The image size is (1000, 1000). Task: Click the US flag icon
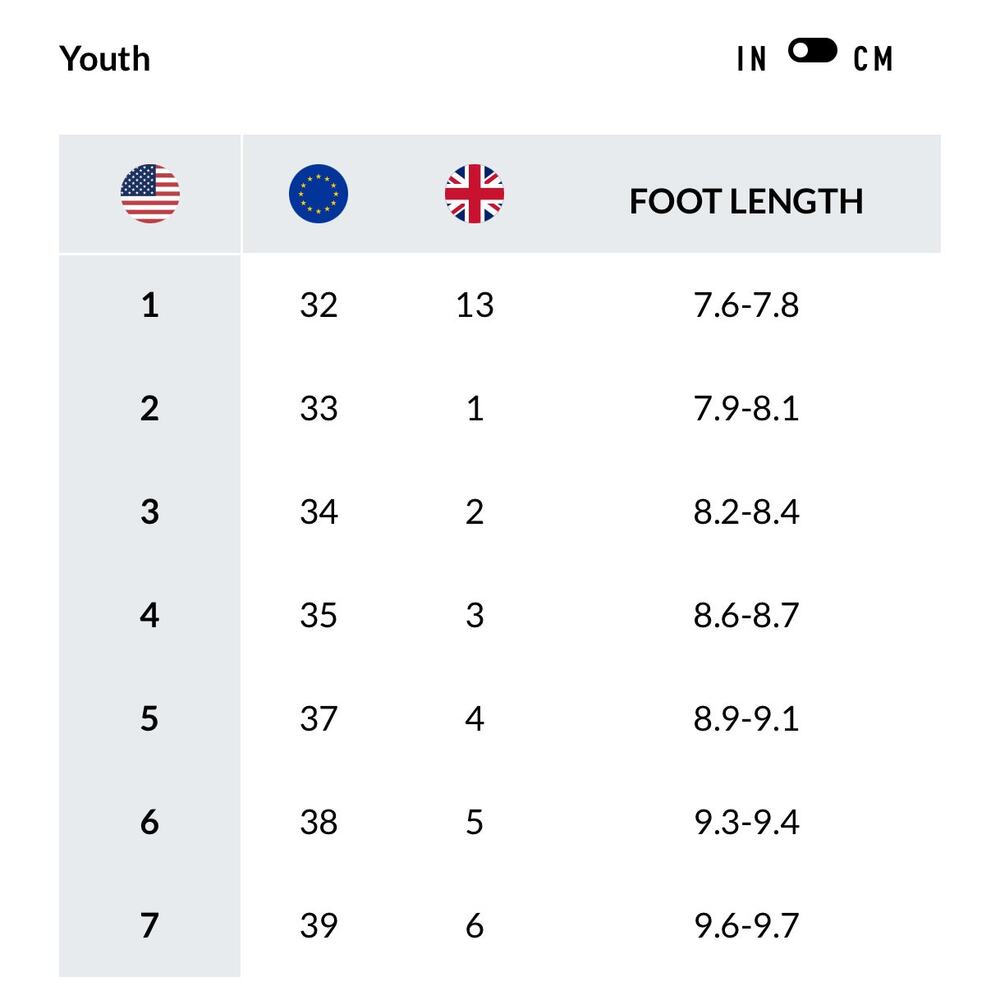click(x=150, y=194)
